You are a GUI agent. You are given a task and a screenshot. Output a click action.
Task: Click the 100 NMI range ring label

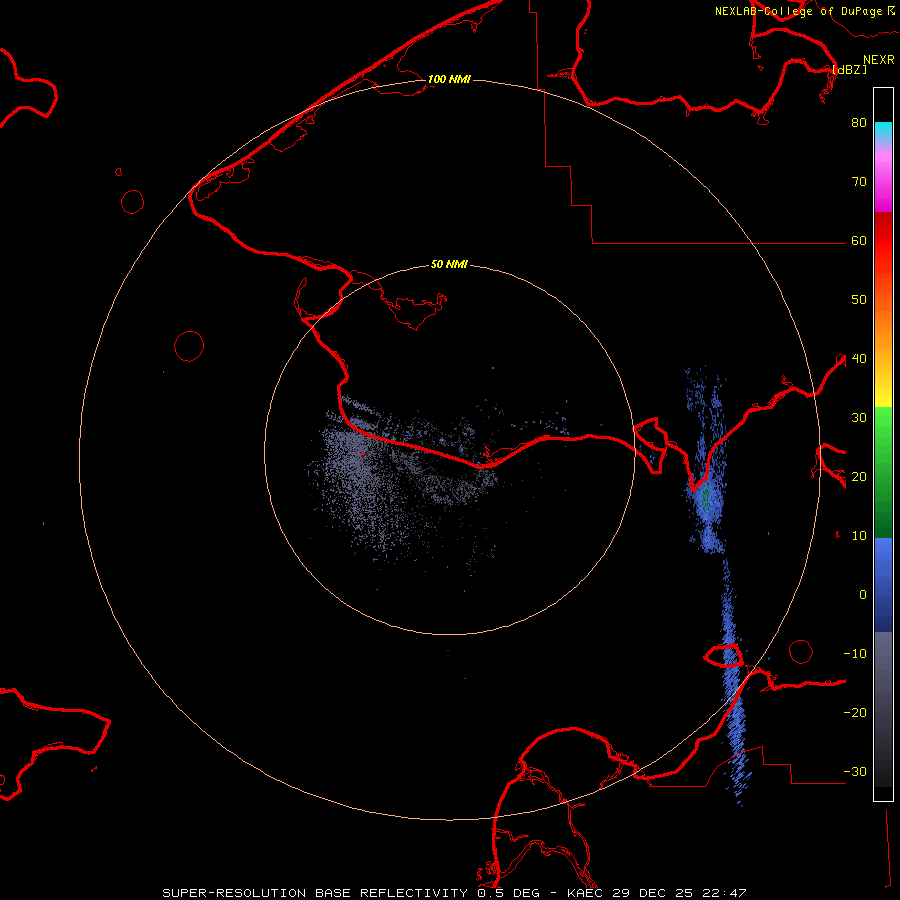point(449,79)
